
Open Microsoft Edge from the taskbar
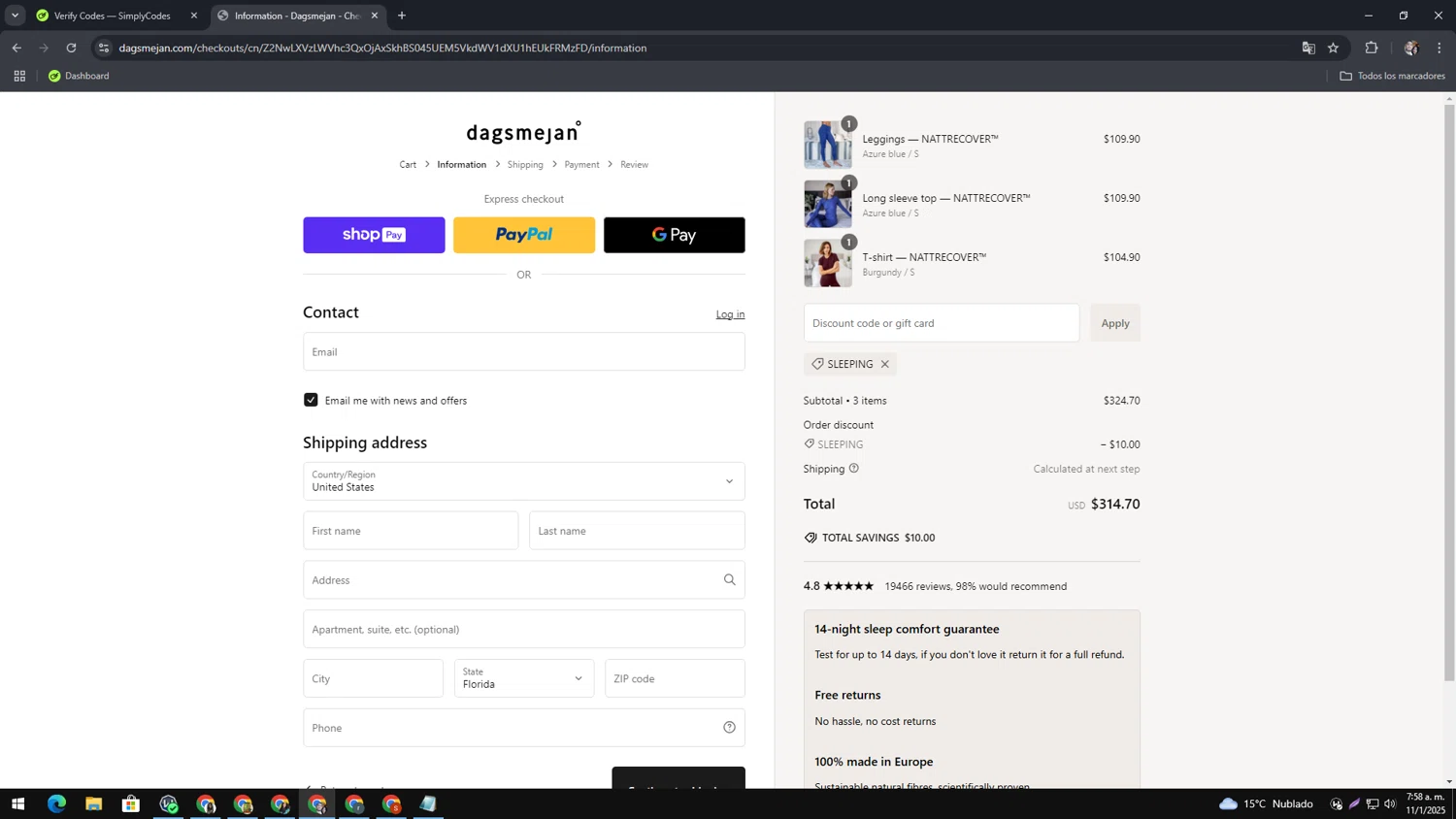point(56,803)
